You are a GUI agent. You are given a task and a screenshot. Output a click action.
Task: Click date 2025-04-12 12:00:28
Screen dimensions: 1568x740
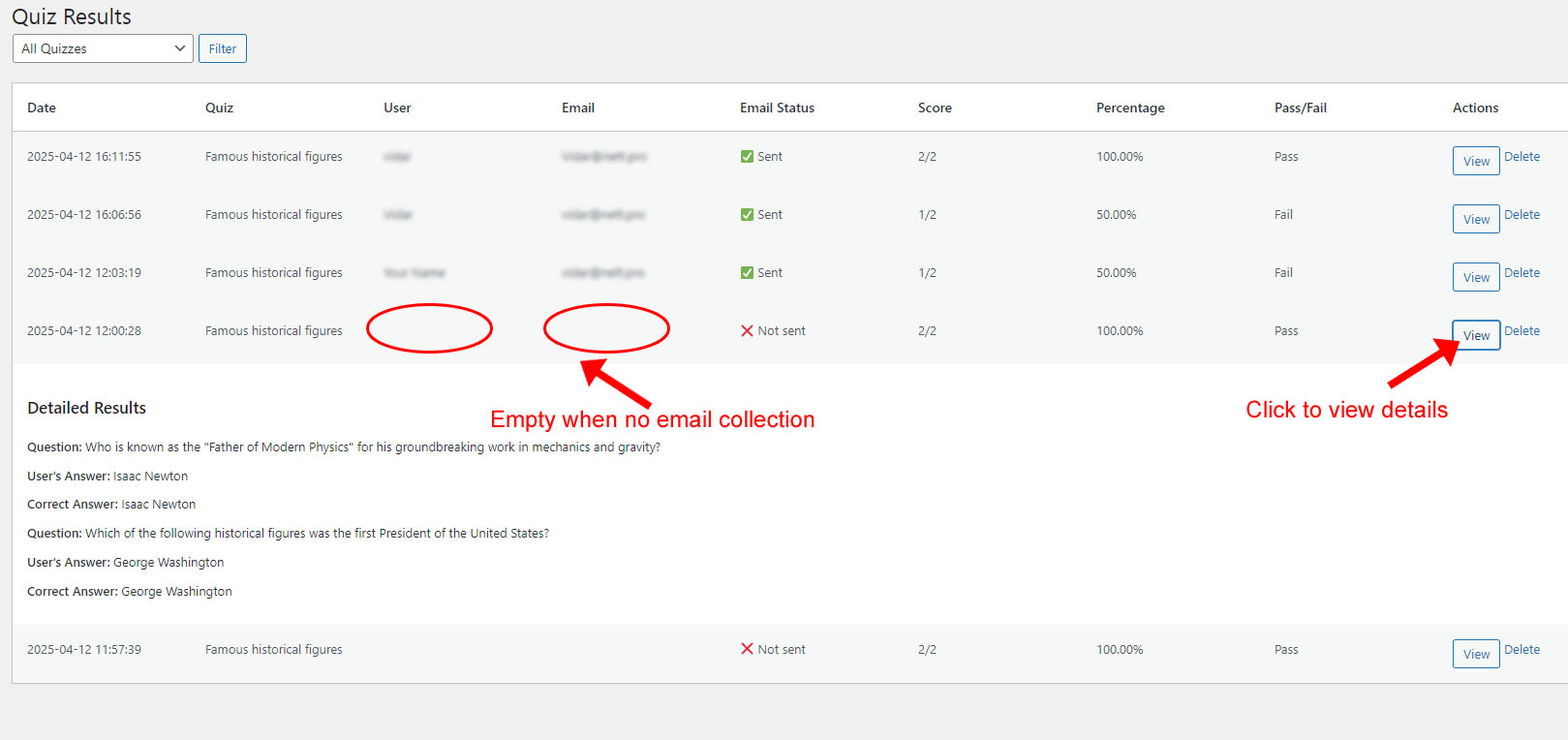(84, 330)
